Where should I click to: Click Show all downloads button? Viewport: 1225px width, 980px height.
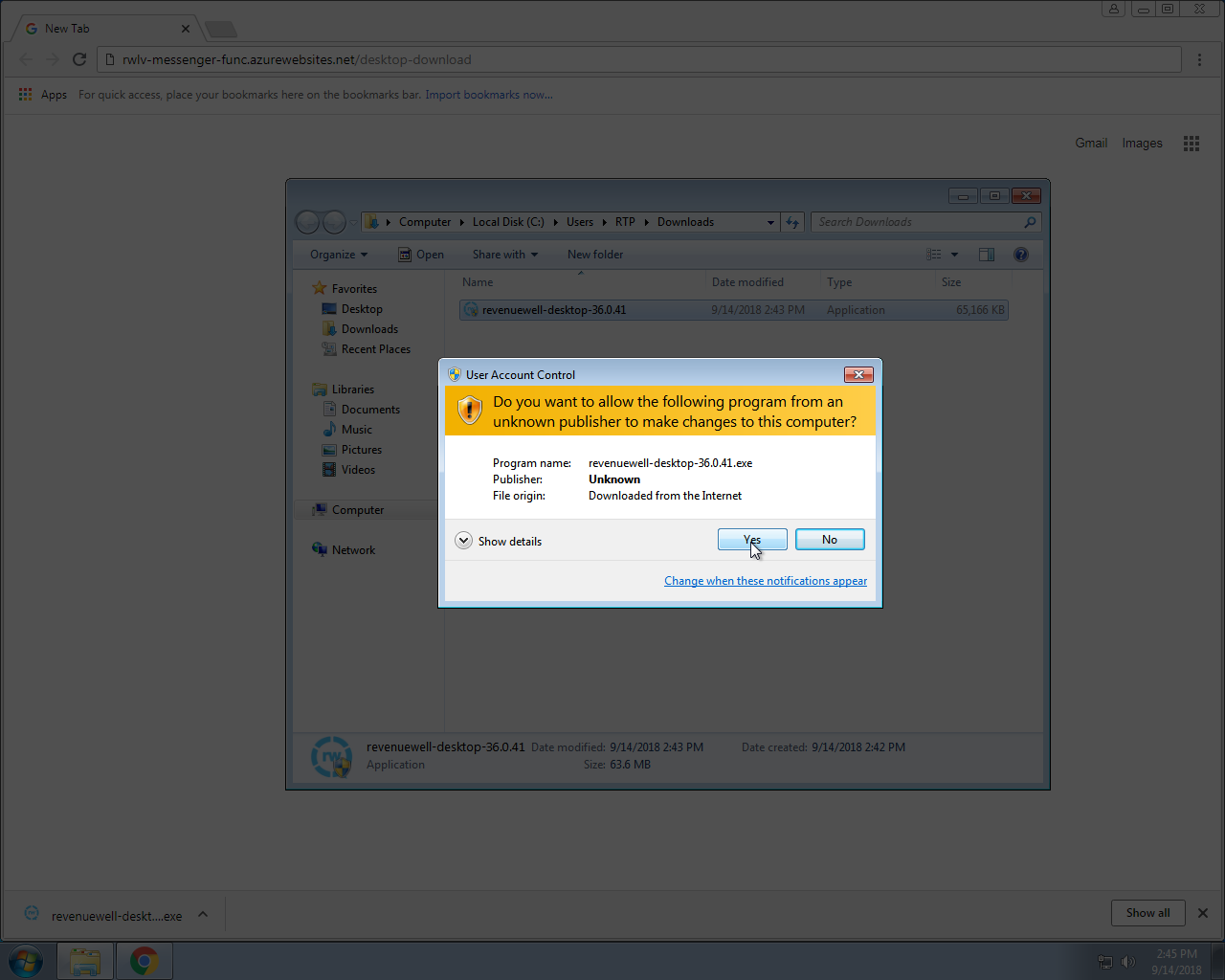coord(1148,913)
